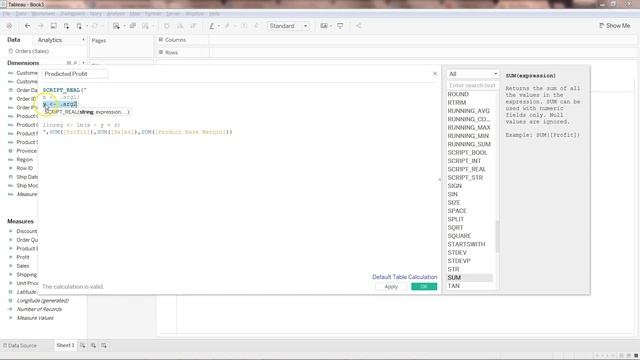This screenshot has width=640, height=360.
Task: Open the Worksheet menu
Action: point(43,13)
